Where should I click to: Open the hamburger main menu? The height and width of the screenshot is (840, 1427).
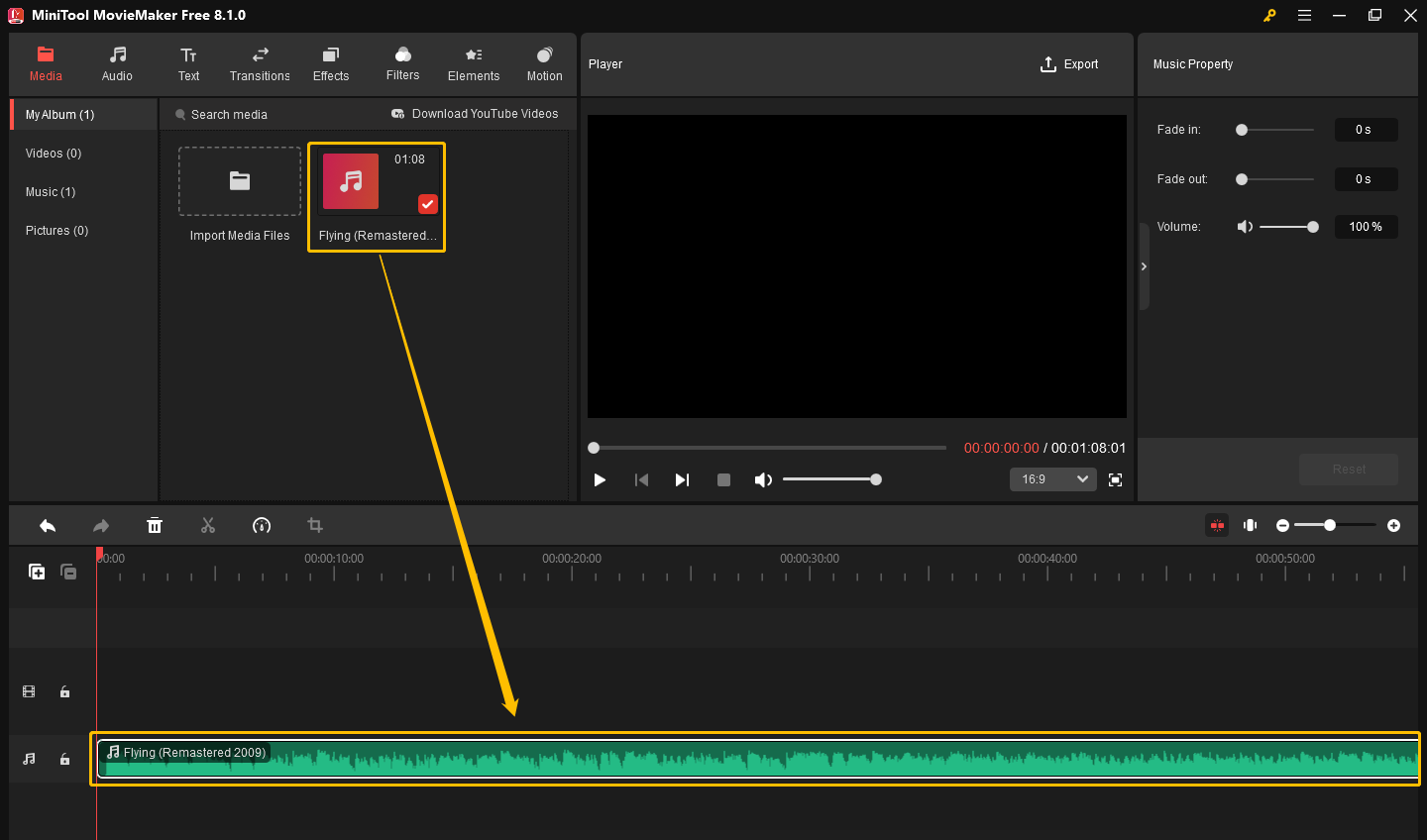[1304, 15]
